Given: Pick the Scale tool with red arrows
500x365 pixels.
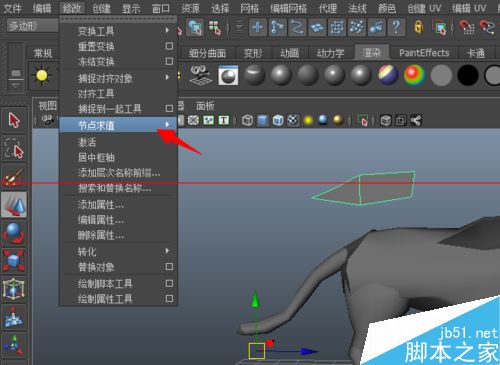Looking at the screenshot, I should [x=14, y=261].
